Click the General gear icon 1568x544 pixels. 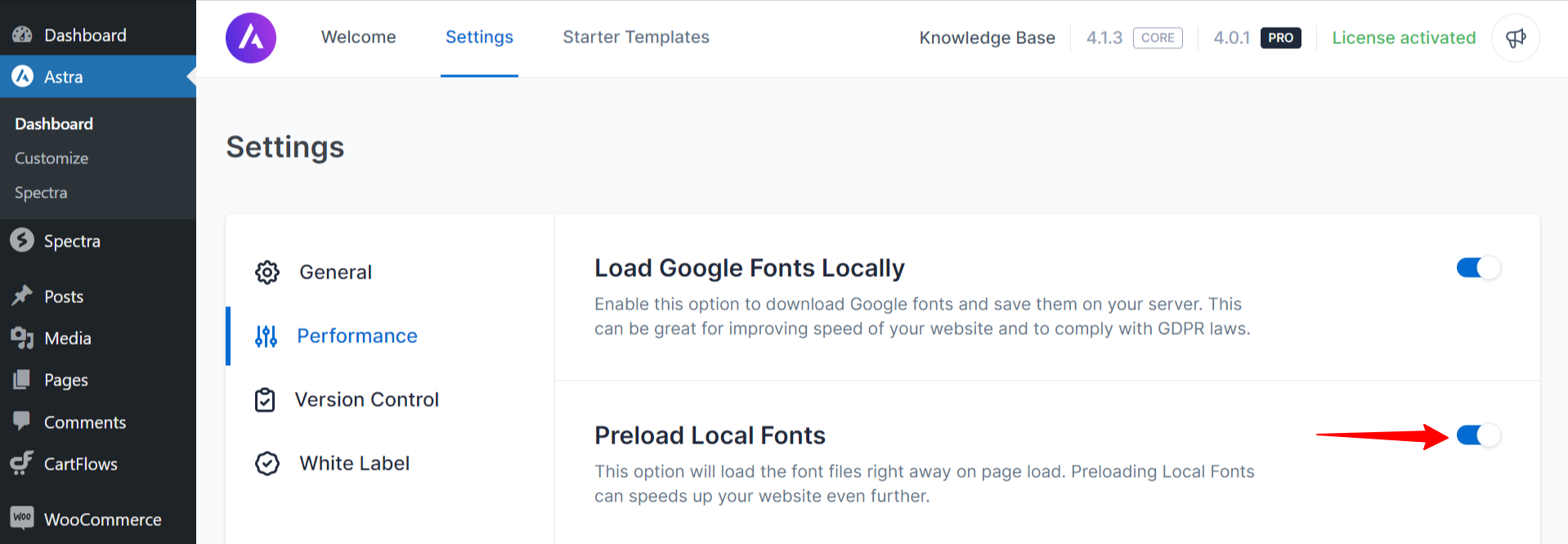pyautogui.click(x=267, y=272)
